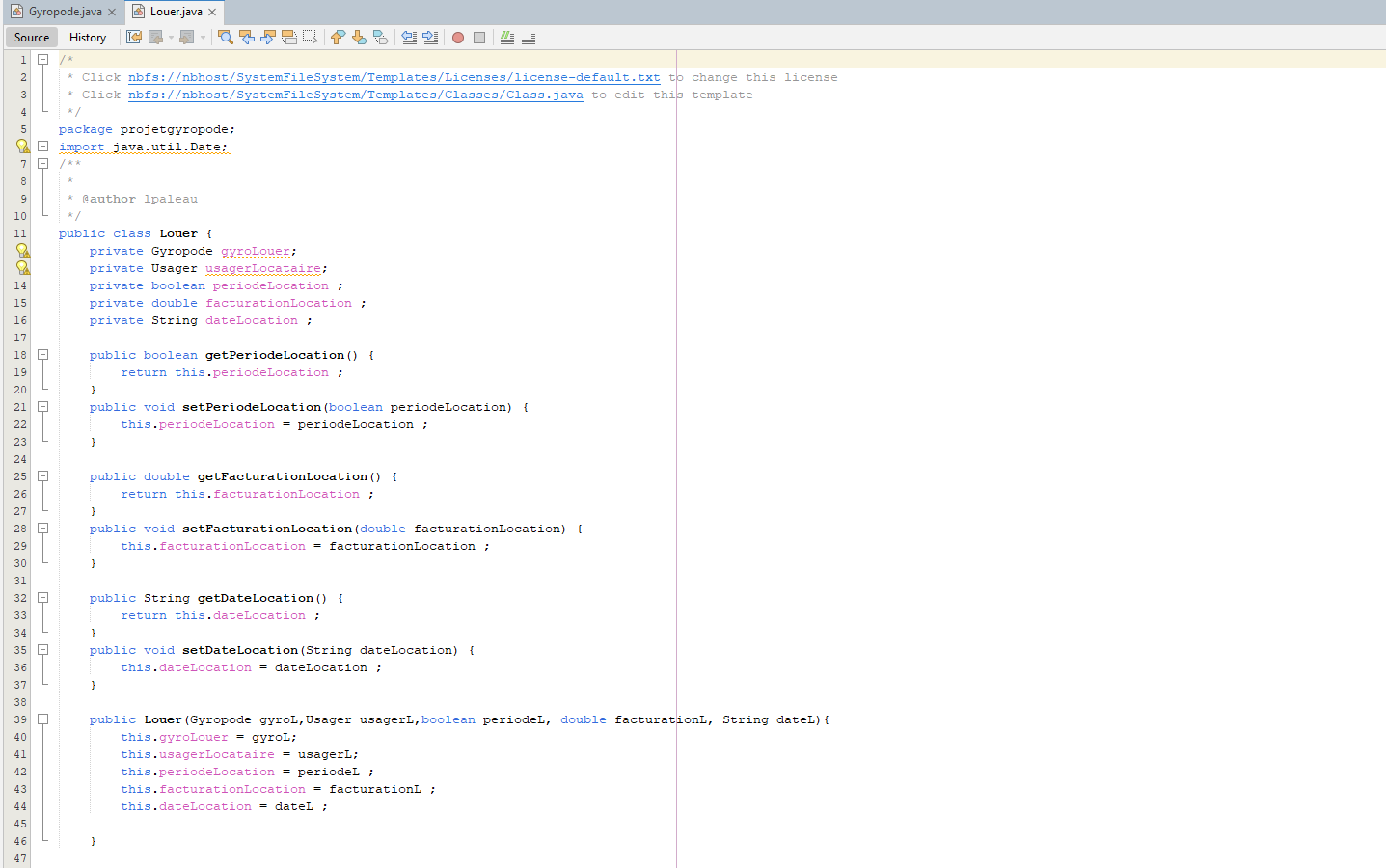Collapse import fold at line 6

point(42,147)
